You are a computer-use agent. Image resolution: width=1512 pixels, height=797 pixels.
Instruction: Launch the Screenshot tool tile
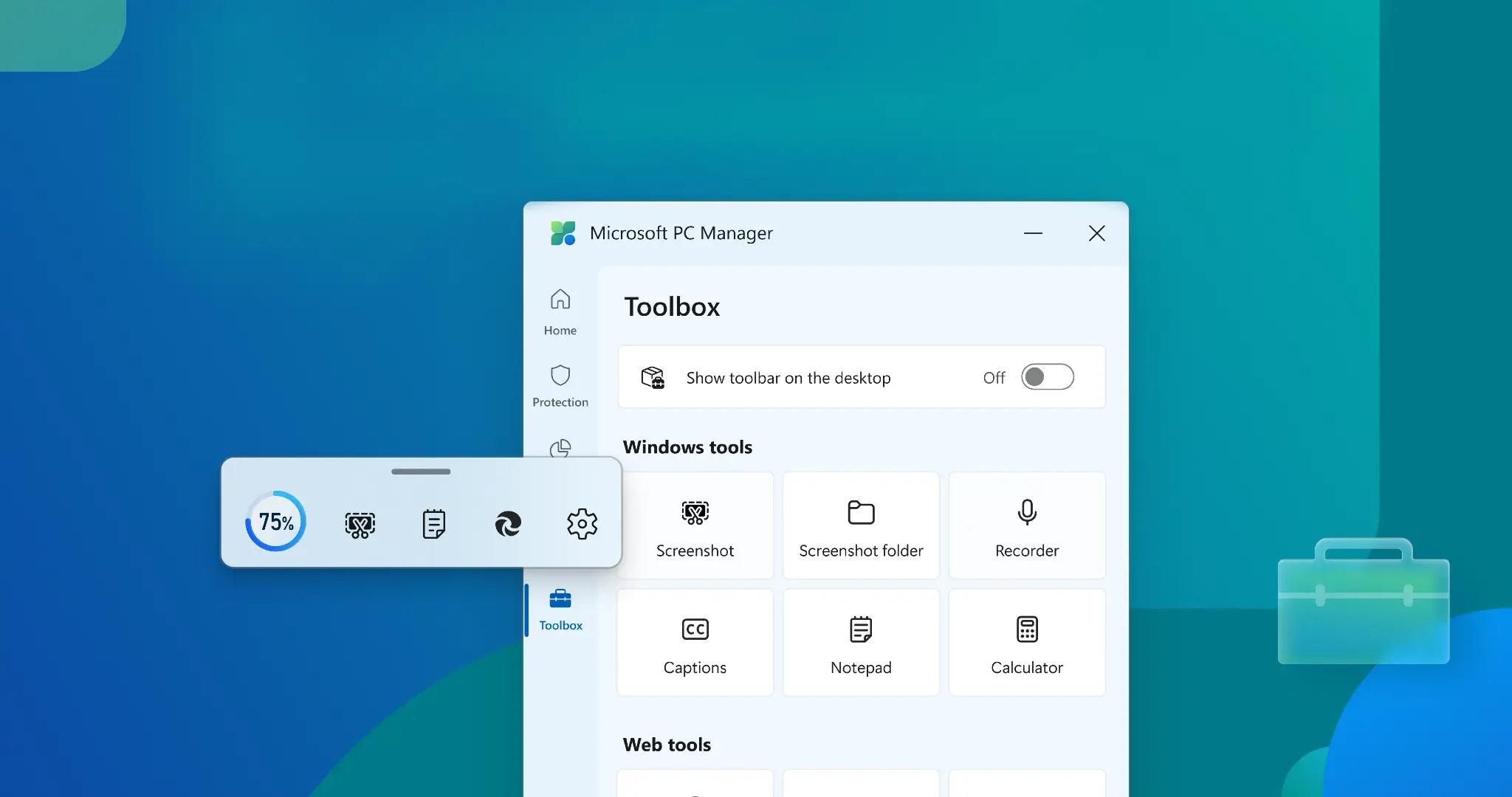pyautogui.click(x=695, y=526)
